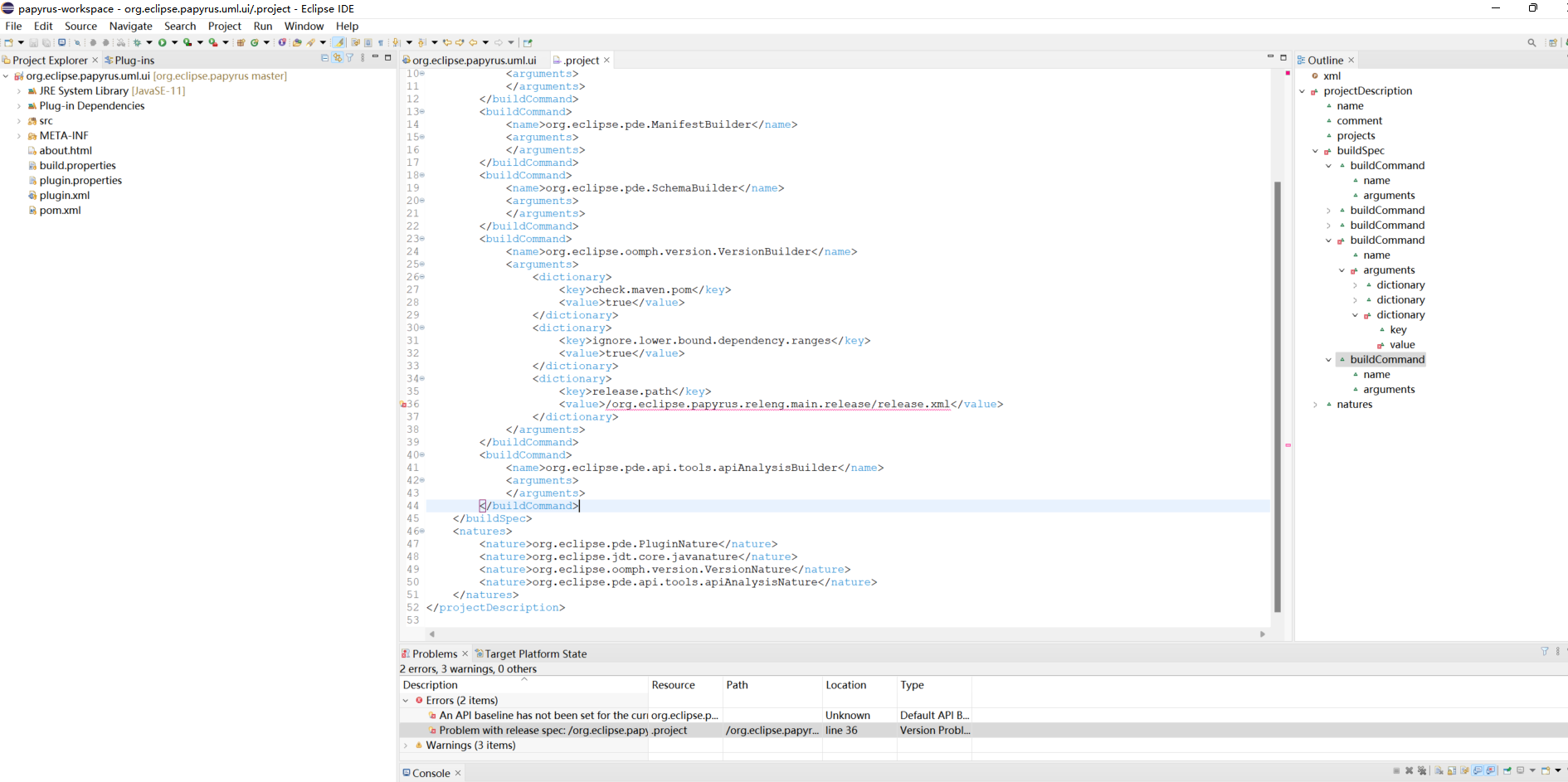Click the red error marker in overview ruler
The height and width of the screenshot is (782, 1568).
(x=1288, y=445)
